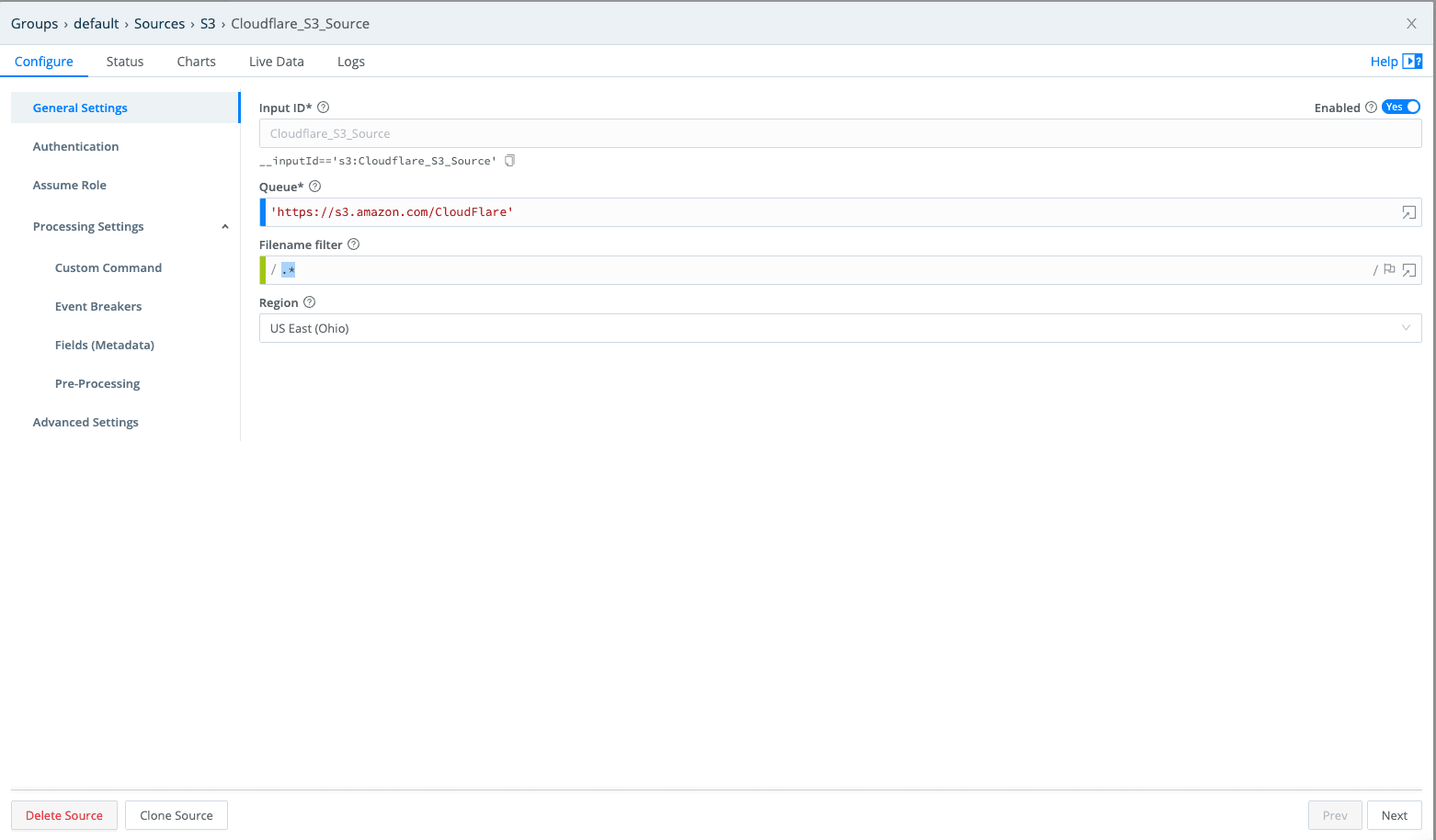This screenshot has width=1436, height=840.
Task: Click the Filename filter help icon
Action: click(353, 244)
